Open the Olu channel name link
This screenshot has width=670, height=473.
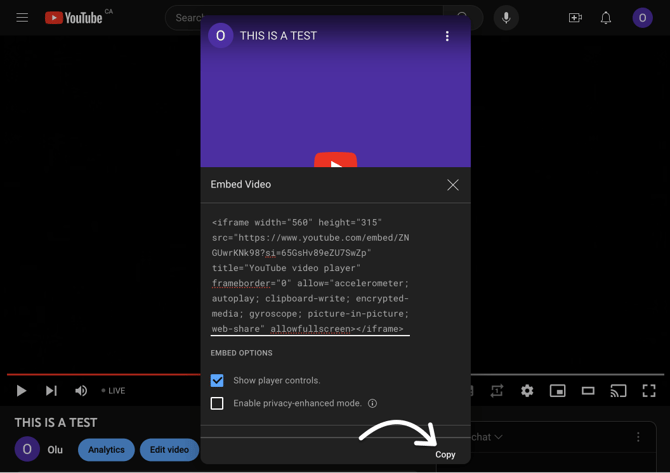(x=55, y=449)
